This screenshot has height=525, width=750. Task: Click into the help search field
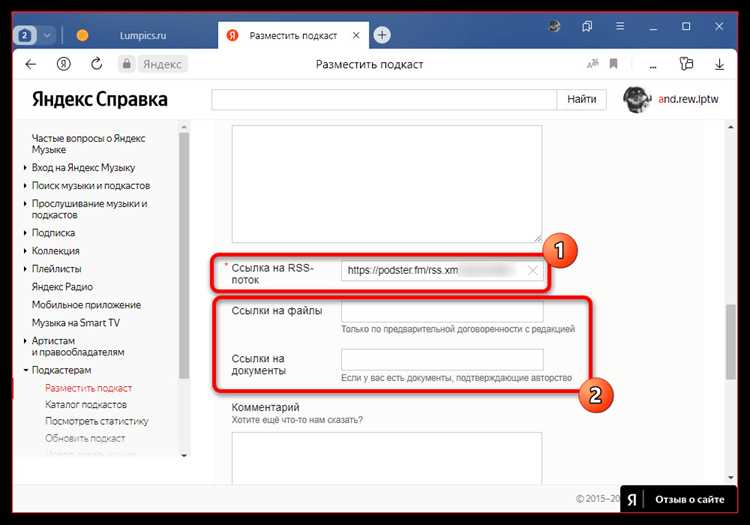[x=384, y=99]
